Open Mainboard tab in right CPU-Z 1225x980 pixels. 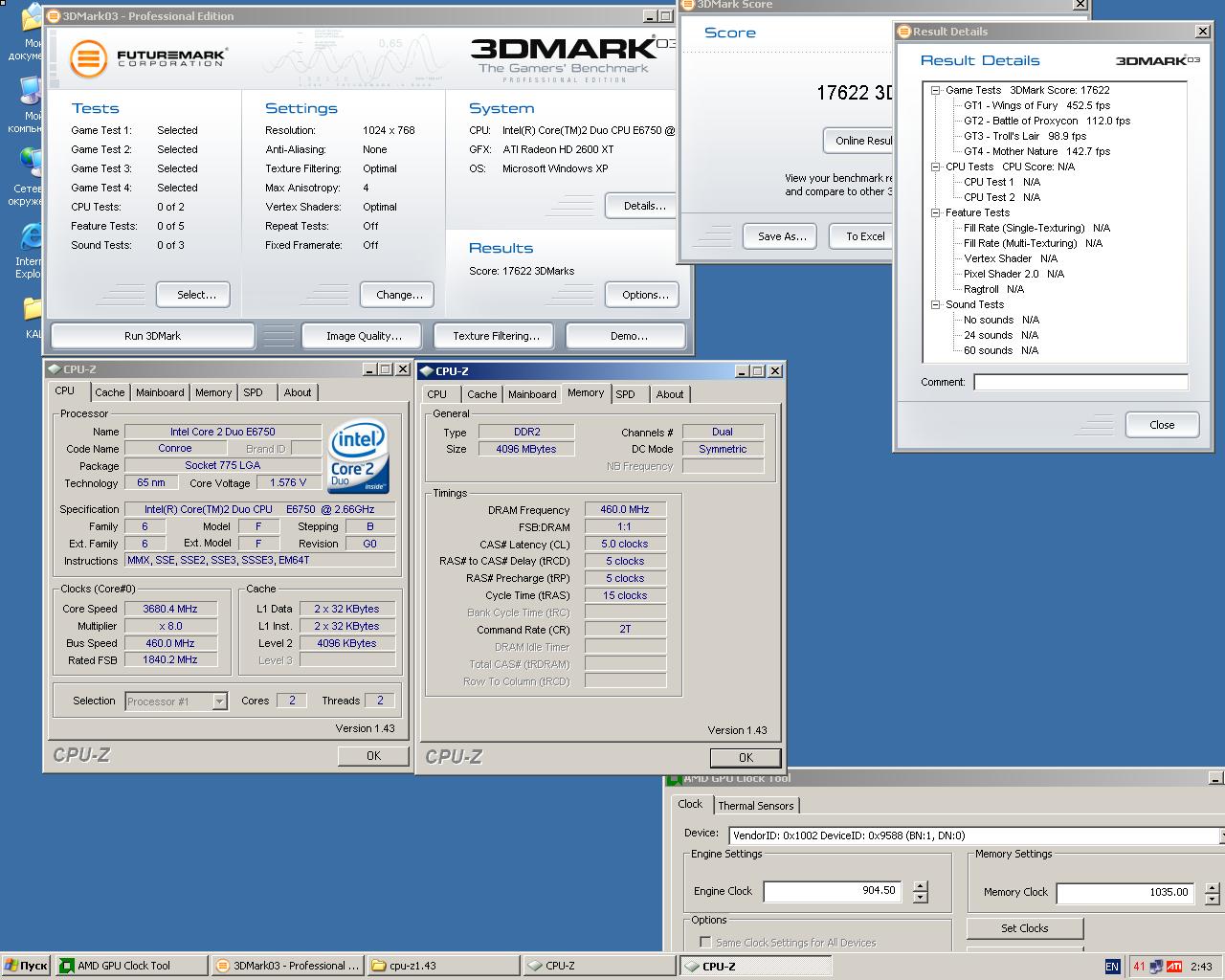pos(532,394)
